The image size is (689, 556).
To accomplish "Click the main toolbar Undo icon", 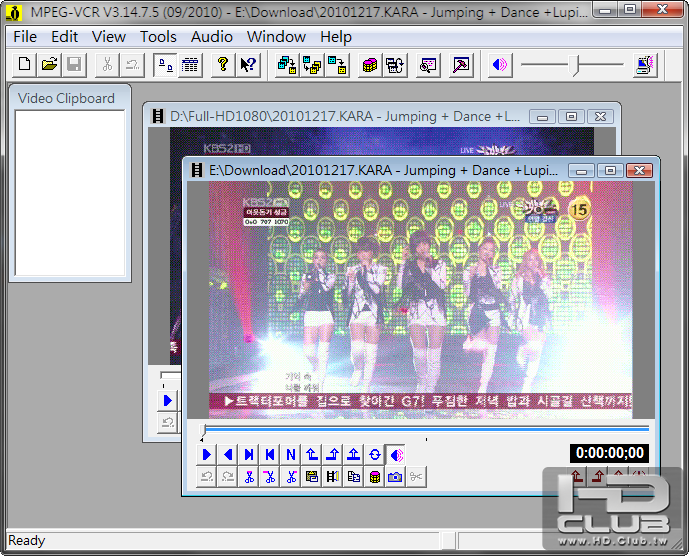I will click(x=132, y=65).
